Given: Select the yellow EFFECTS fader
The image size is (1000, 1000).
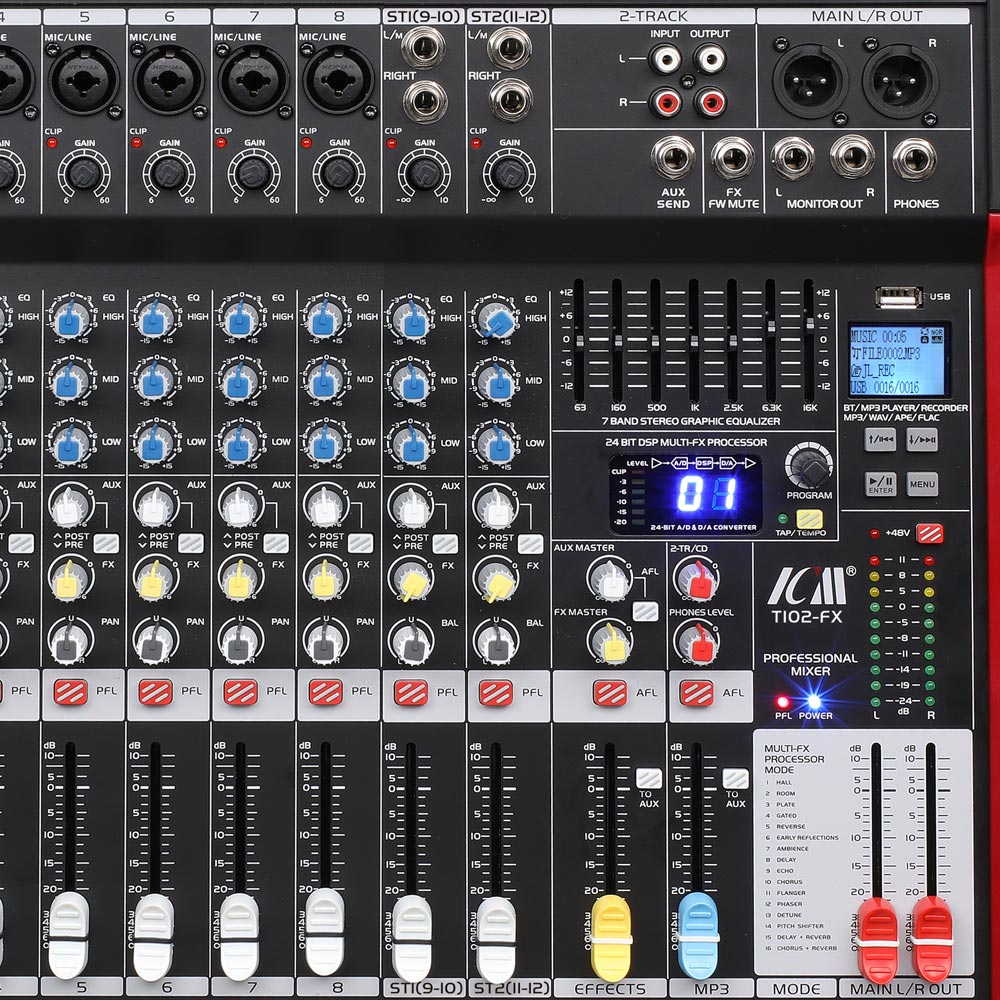Looking at the screenshot, I should tap(611, 937).
